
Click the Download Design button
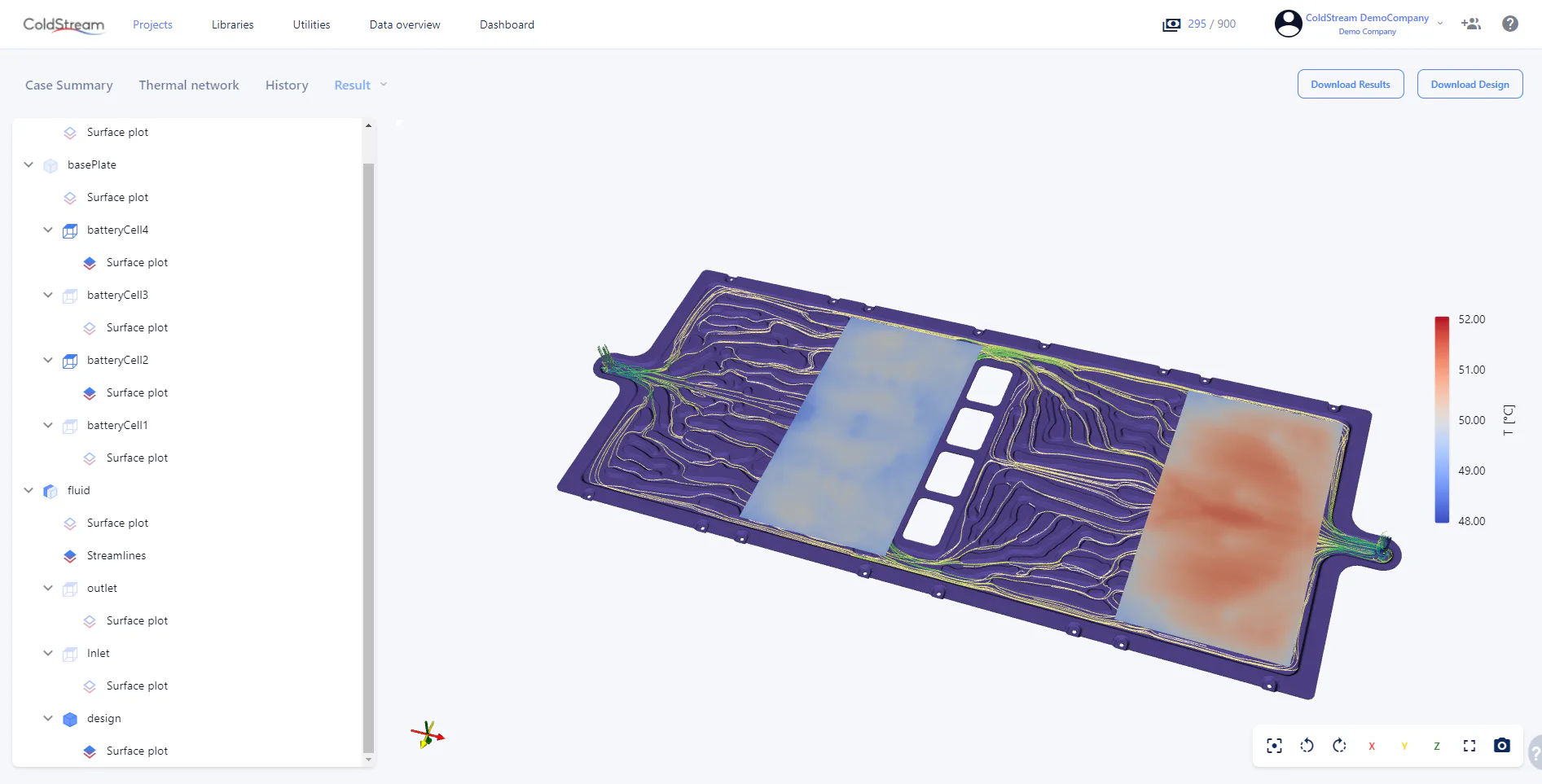1470,84
